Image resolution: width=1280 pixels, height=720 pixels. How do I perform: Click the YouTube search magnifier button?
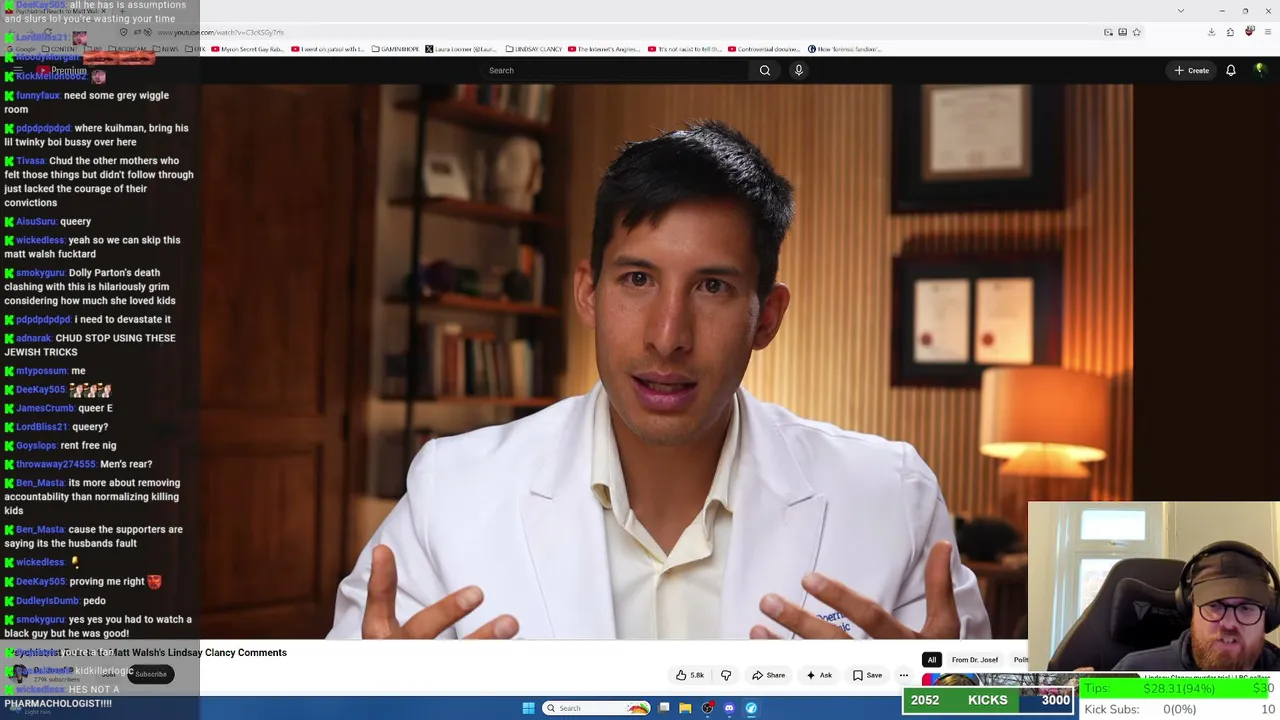tap(765, 70)
